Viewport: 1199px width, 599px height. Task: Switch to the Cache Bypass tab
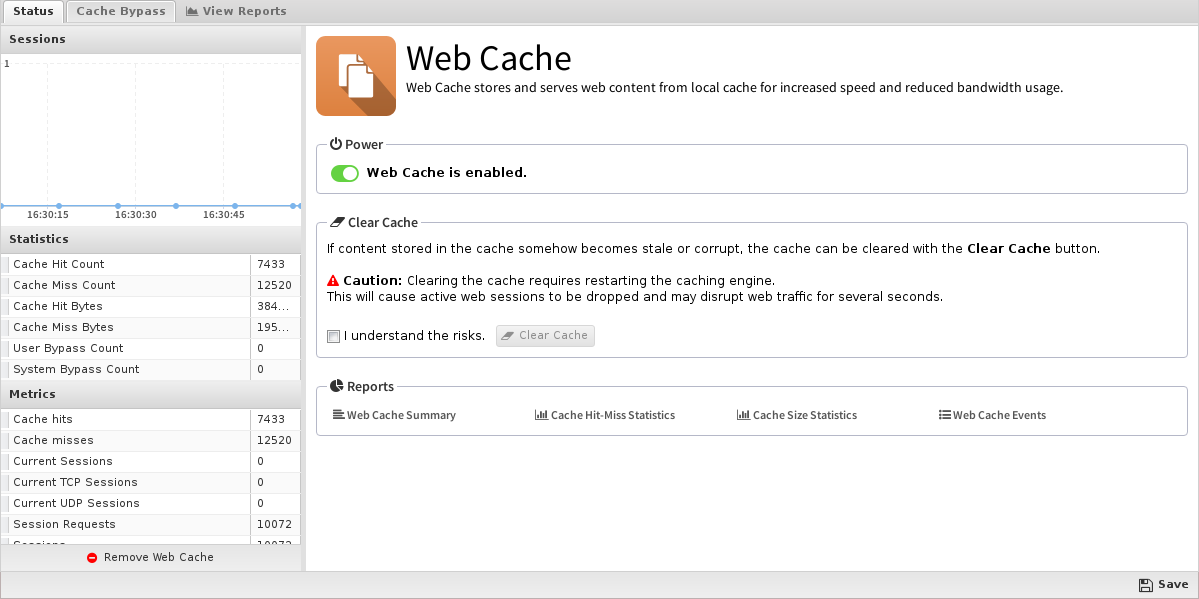(x=121, y=11)
